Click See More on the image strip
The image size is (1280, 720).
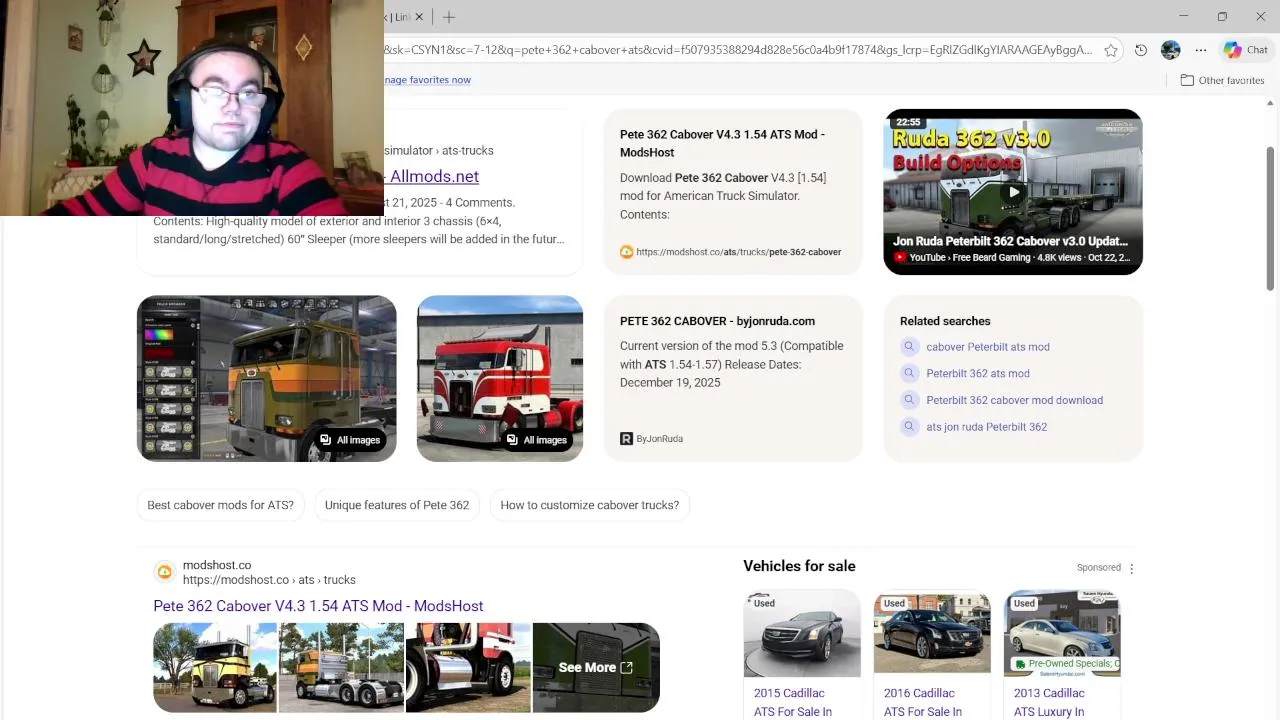coord(595,668)
